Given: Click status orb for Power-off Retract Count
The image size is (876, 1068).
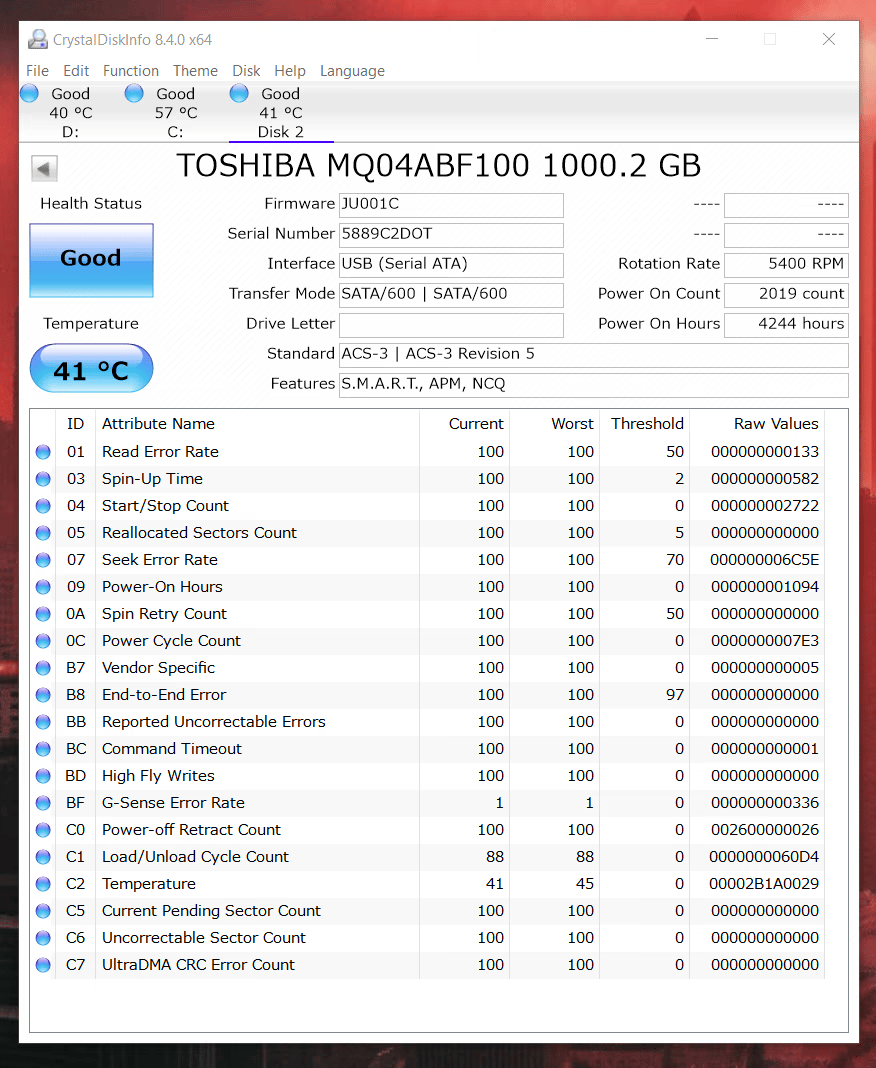Looking at the screenshot, I should pyautogui.click(x=43, y=830).
